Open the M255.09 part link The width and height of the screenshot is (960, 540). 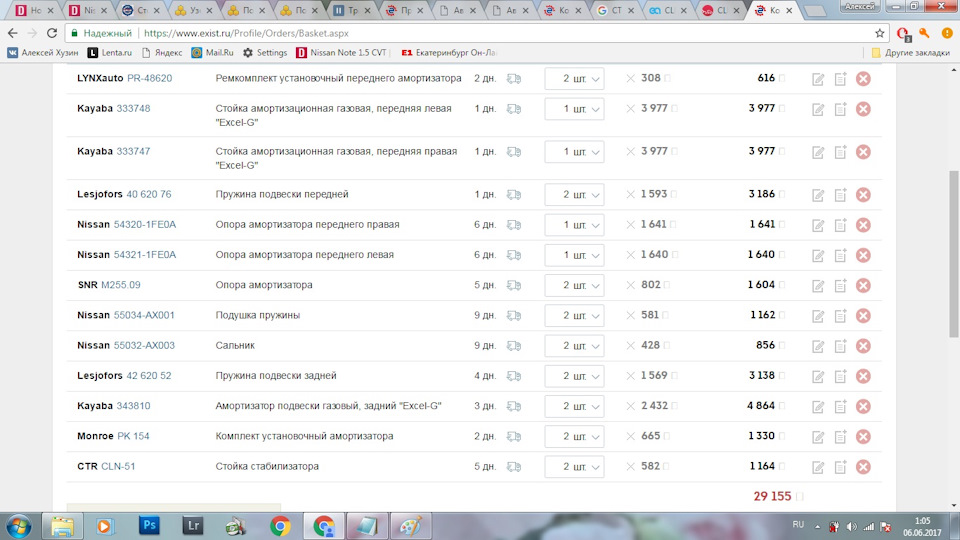[121, 285]
